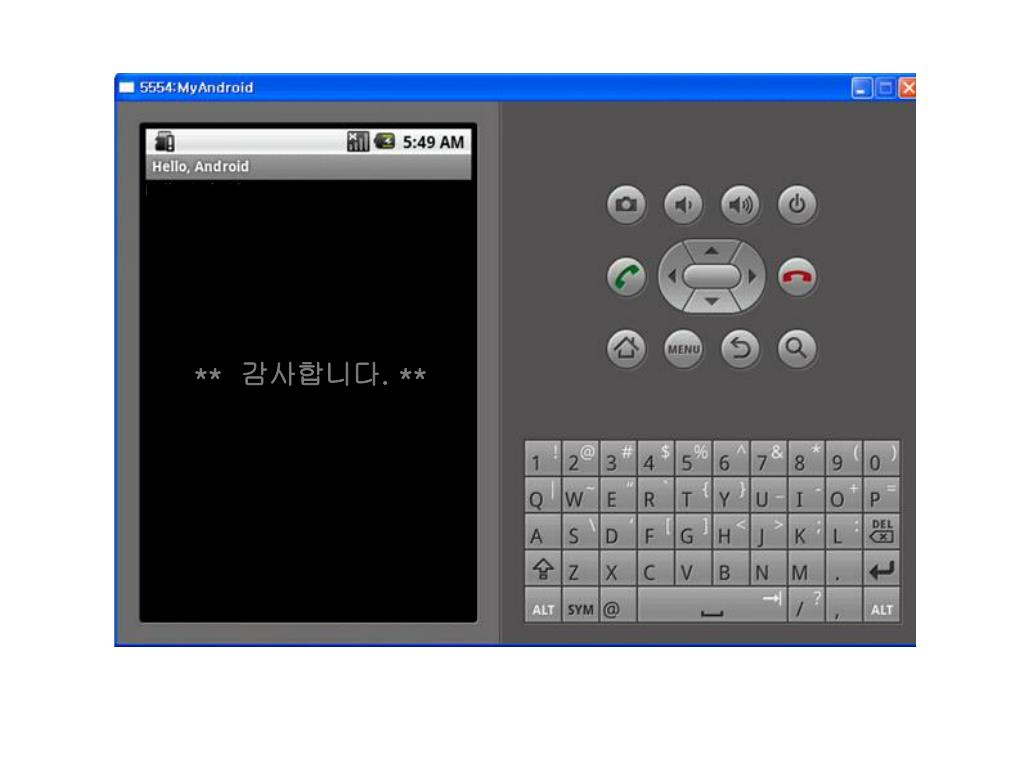The image size is (1024, 768).
Task: Click the Z key
Action: click(x=581, y=568)
